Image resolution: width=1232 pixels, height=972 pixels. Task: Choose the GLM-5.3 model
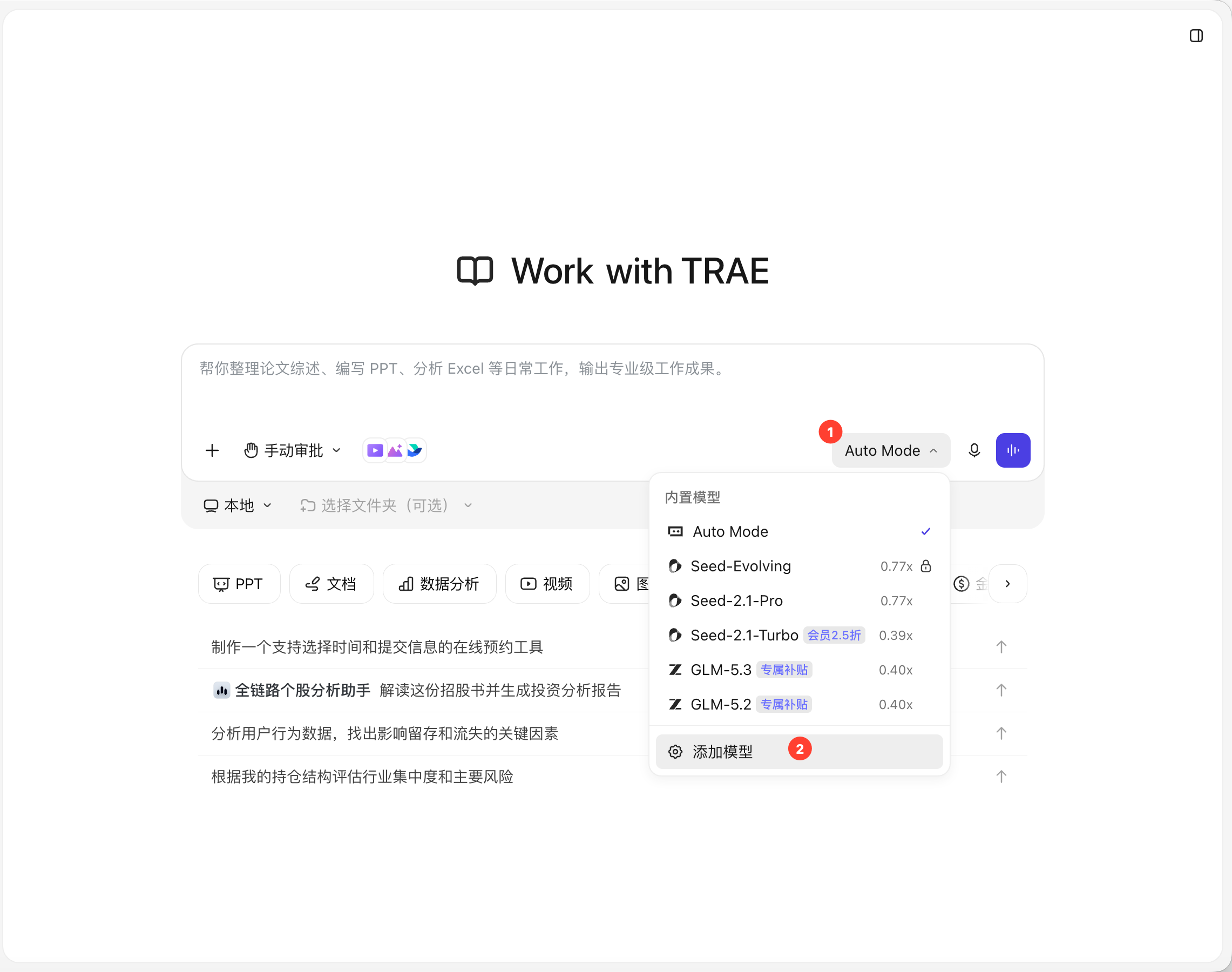pyautogui.click(x=799, y=670)
